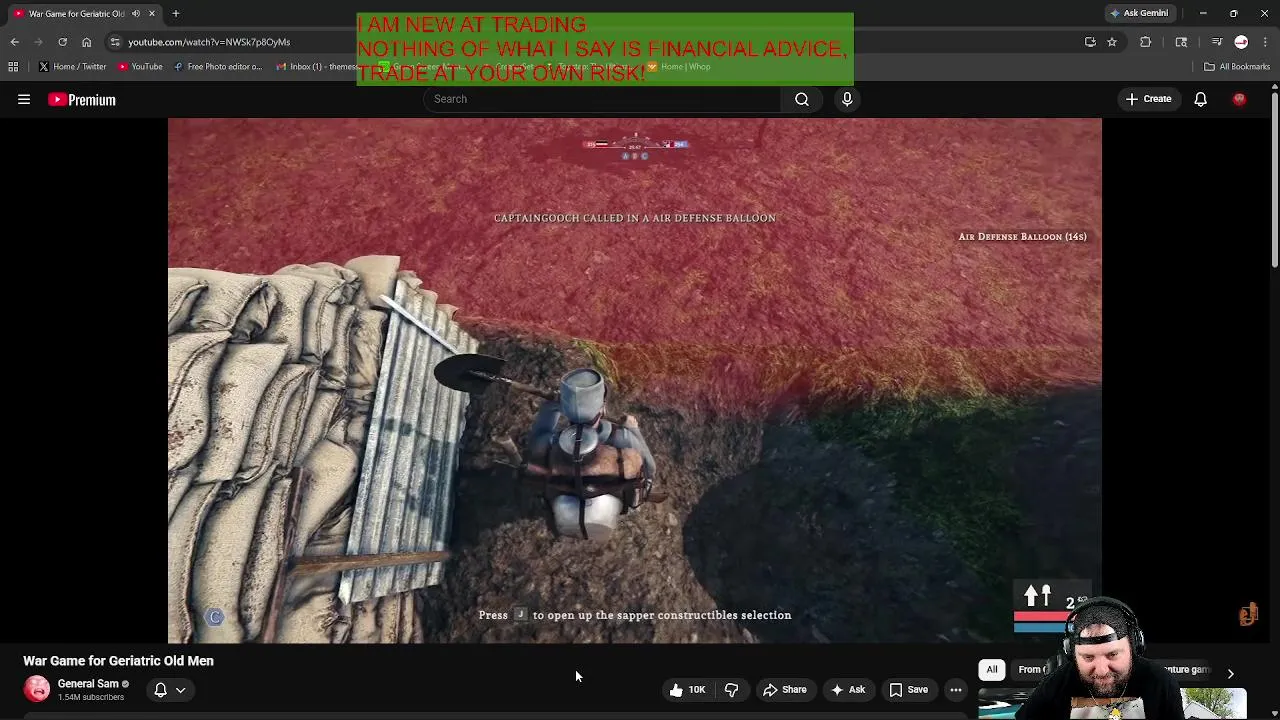This screenshot has width=1280, height=720.
Task: Open a new browser tab
Action: 175,13
